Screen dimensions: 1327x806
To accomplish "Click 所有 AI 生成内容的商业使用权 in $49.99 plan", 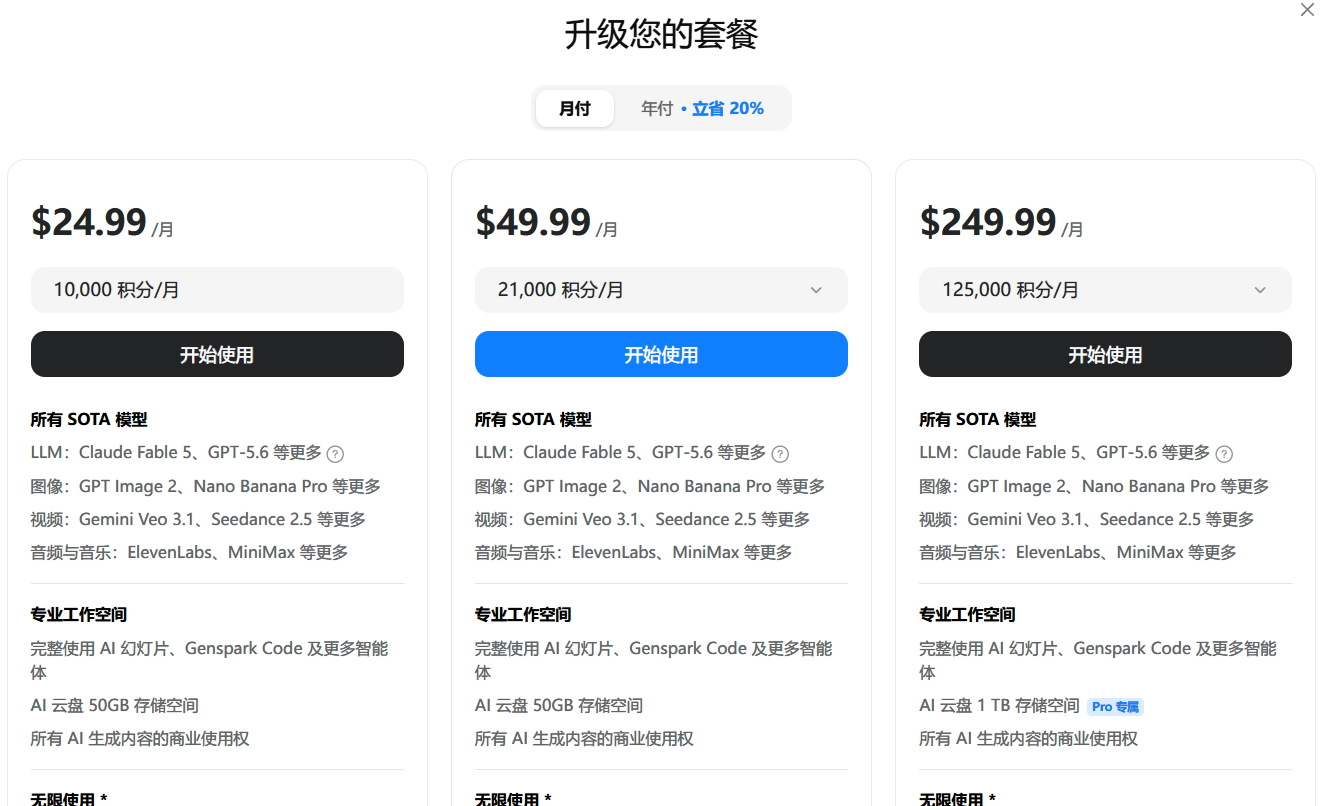I will click(x=584, y=739).
